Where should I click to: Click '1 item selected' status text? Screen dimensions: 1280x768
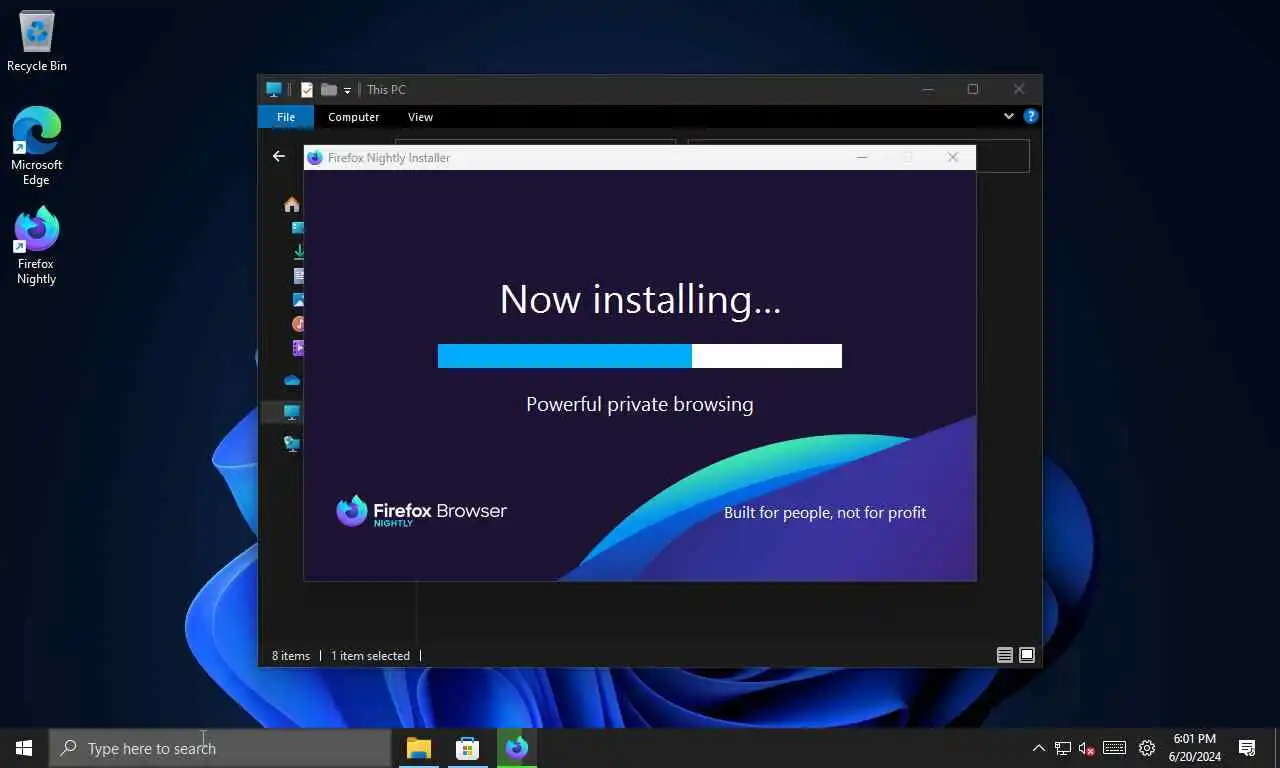pyautogui.click(x=370, y=656)
